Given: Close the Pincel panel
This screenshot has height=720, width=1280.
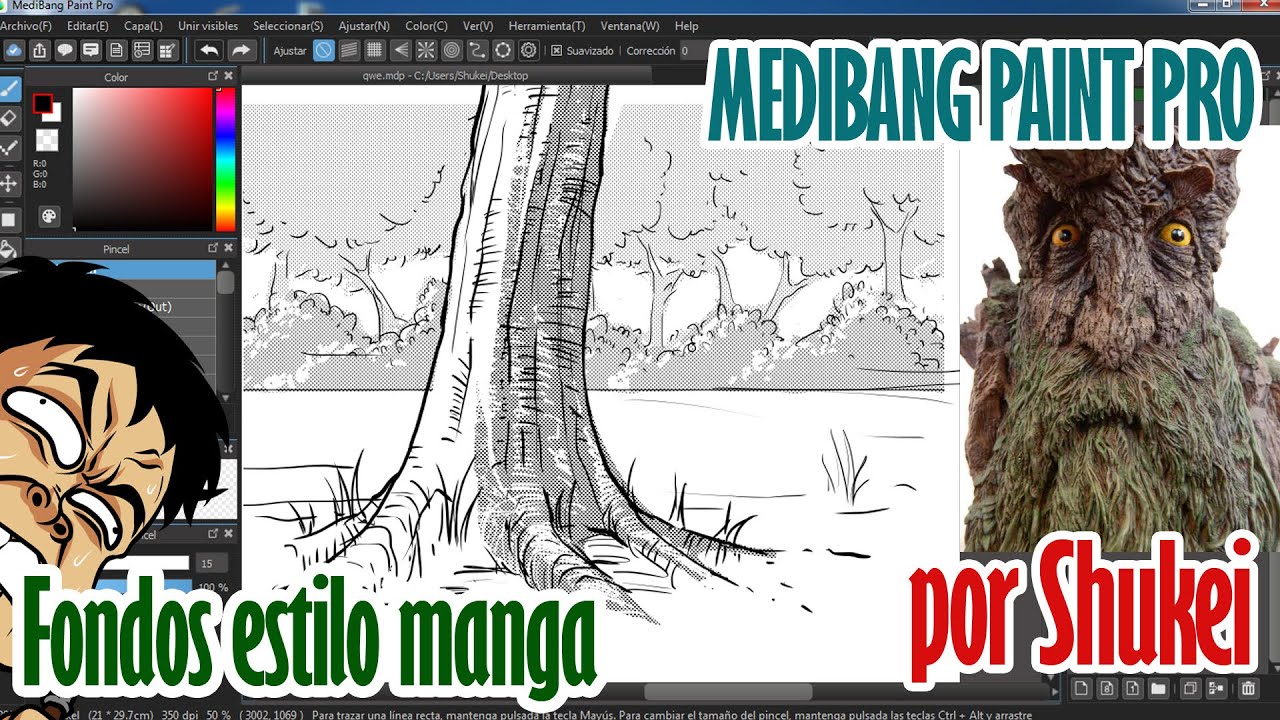Looking at the screenshot, I should point(228,248).
